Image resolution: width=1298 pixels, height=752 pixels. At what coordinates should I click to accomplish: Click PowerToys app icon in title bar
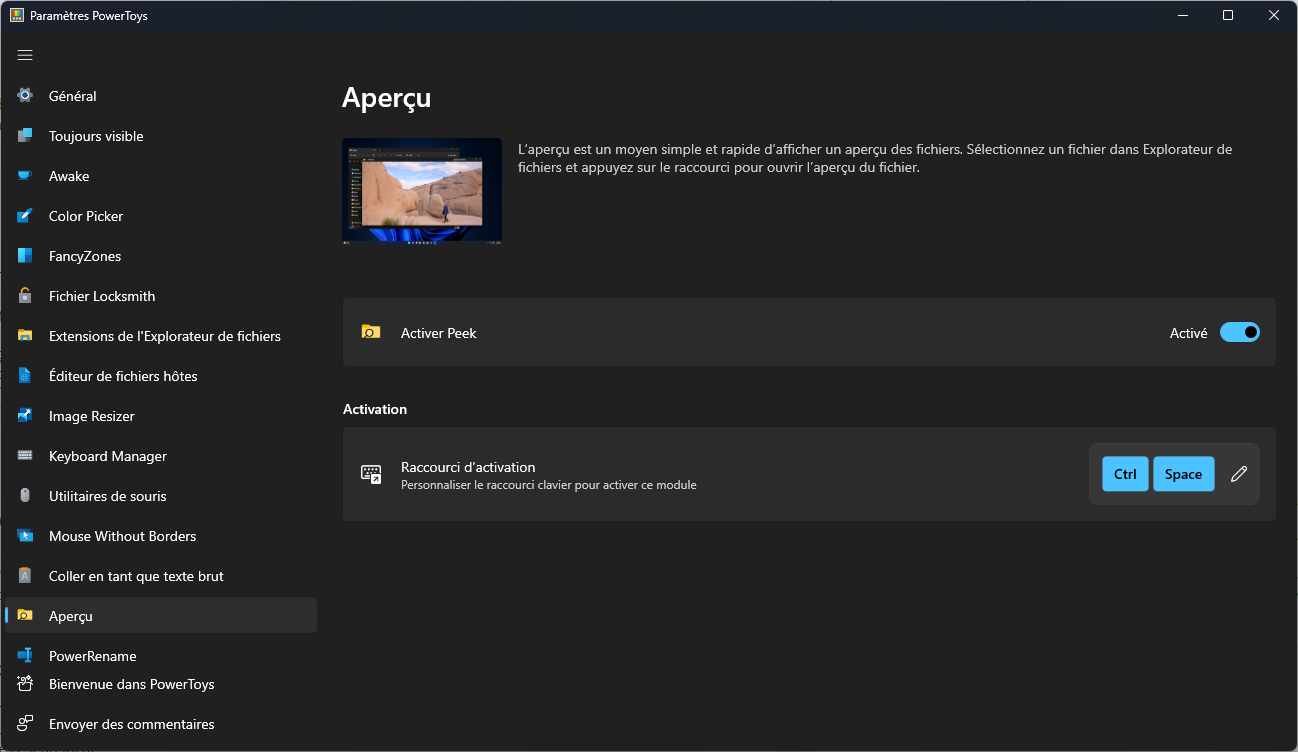tap(17, 15)
